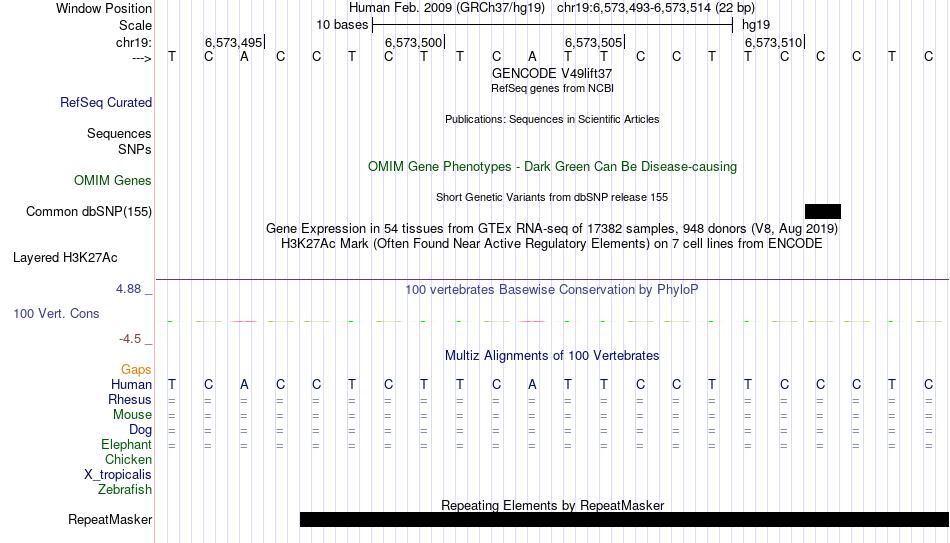Screen dimensions: 950x543
Task: Click the SNPs track label
Action: pyautogui.click(x=135, y=149)
